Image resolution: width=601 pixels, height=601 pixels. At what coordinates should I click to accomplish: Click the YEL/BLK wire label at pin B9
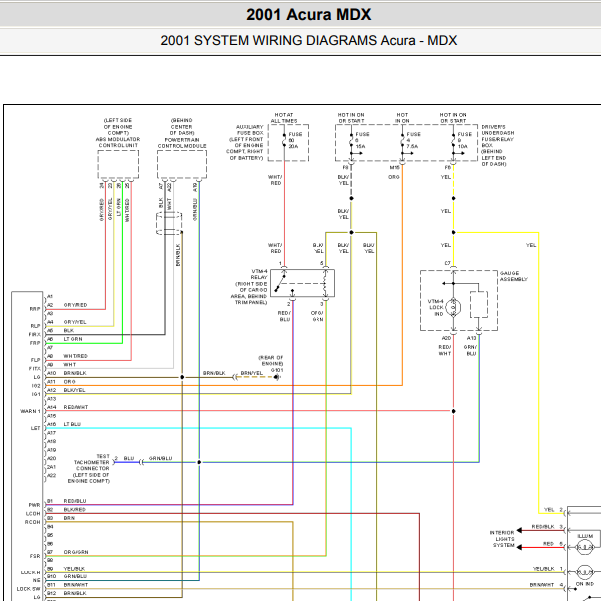click(74, 569)
